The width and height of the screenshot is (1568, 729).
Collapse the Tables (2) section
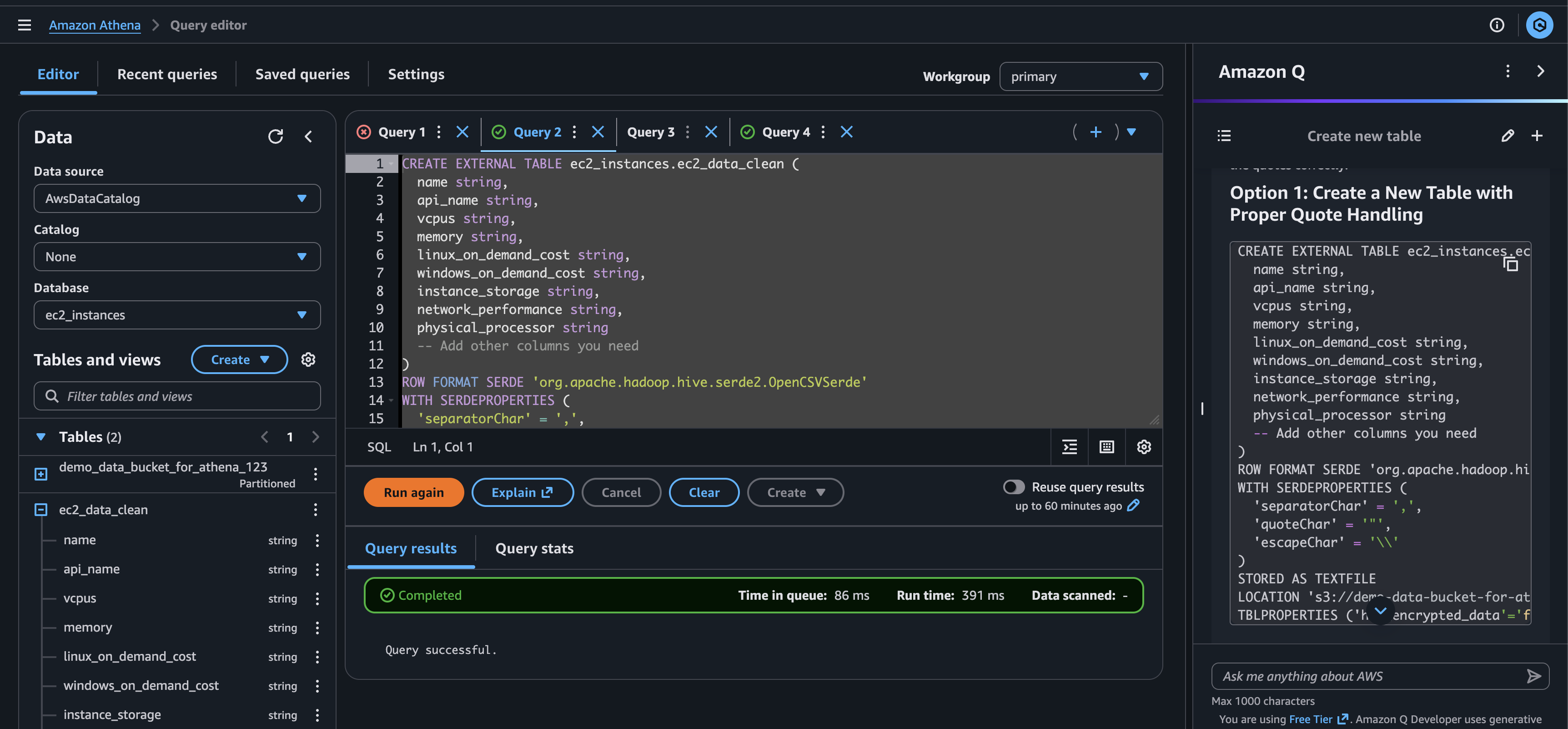coord(41,437)
